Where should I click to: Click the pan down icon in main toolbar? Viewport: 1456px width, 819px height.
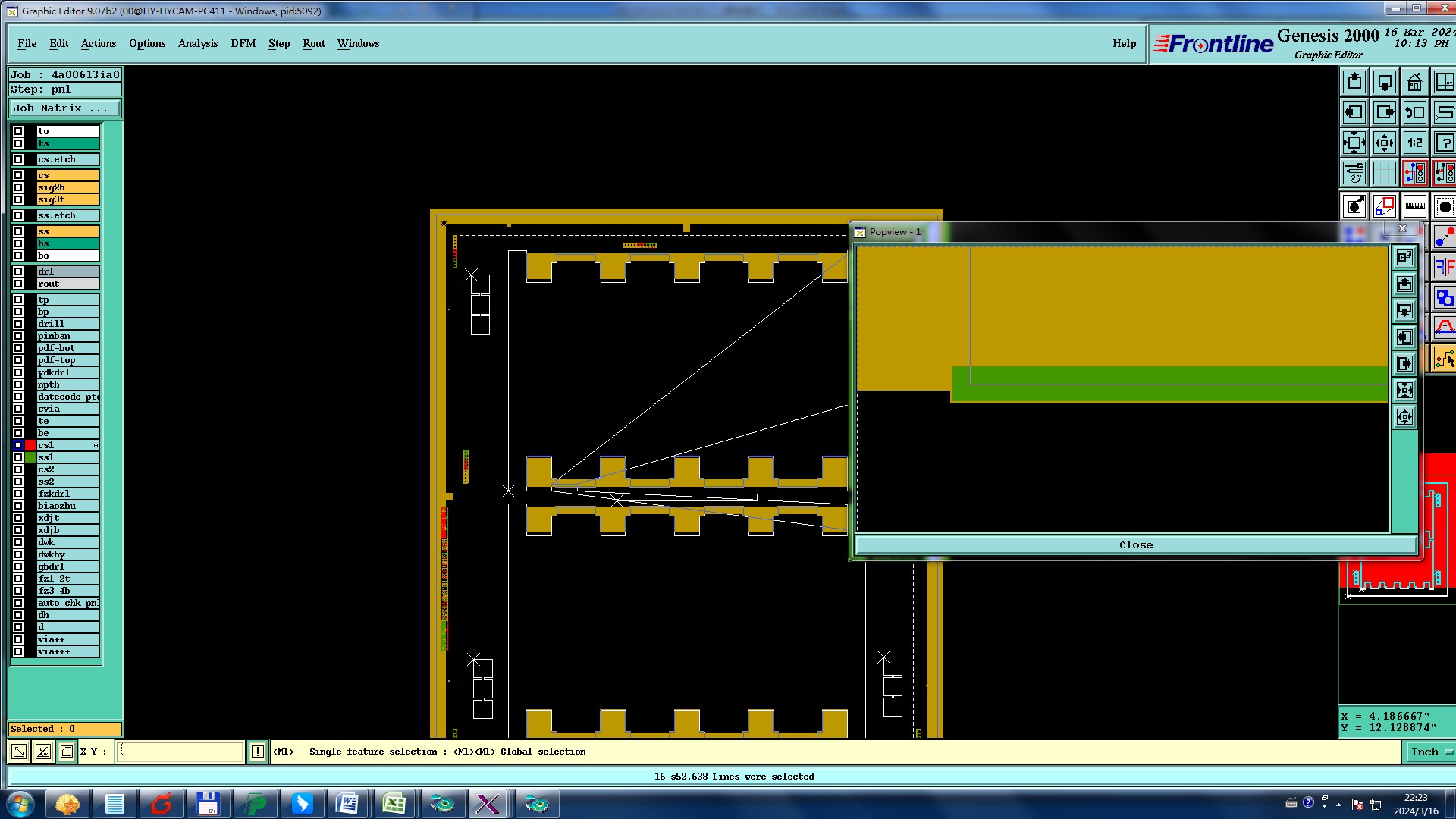click(1385, 82)
